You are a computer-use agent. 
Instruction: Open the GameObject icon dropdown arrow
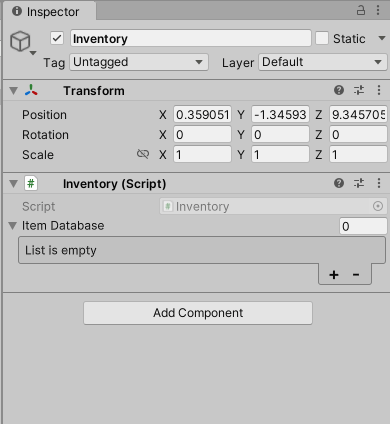[33, 53]
